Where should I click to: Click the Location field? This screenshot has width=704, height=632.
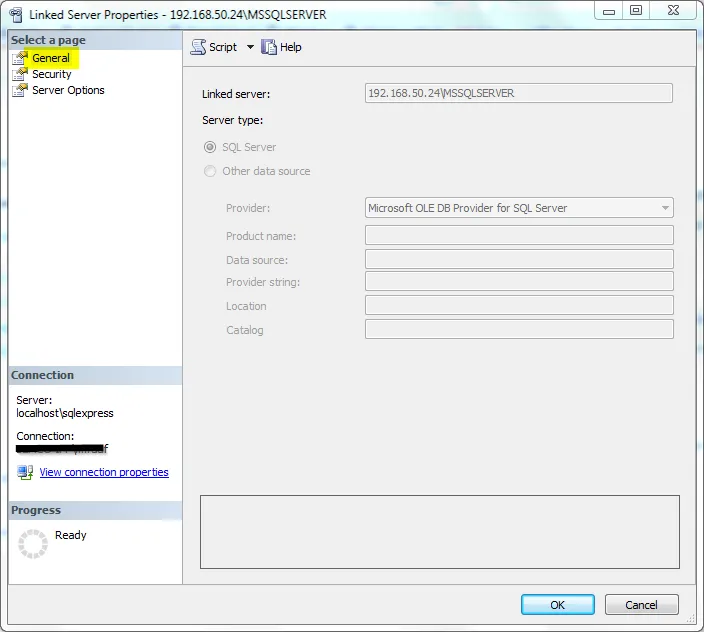[x=519, y=305]
